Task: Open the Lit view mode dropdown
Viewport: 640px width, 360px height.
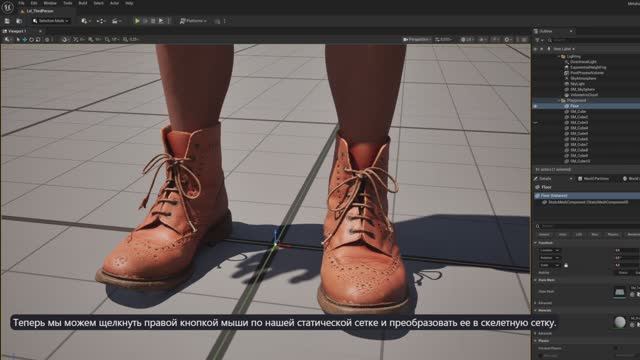Action: click(467, 40)
